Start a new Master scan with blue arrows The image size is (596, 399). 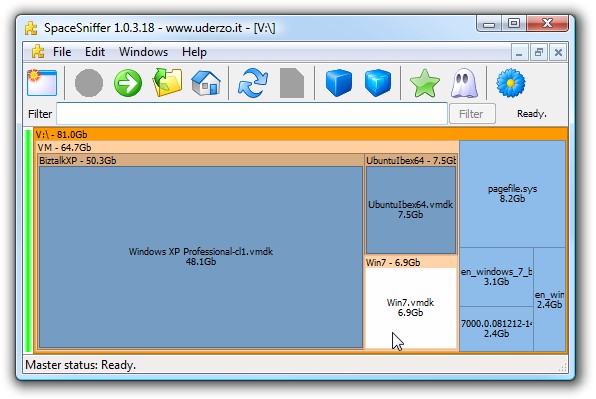coord(252,83)
